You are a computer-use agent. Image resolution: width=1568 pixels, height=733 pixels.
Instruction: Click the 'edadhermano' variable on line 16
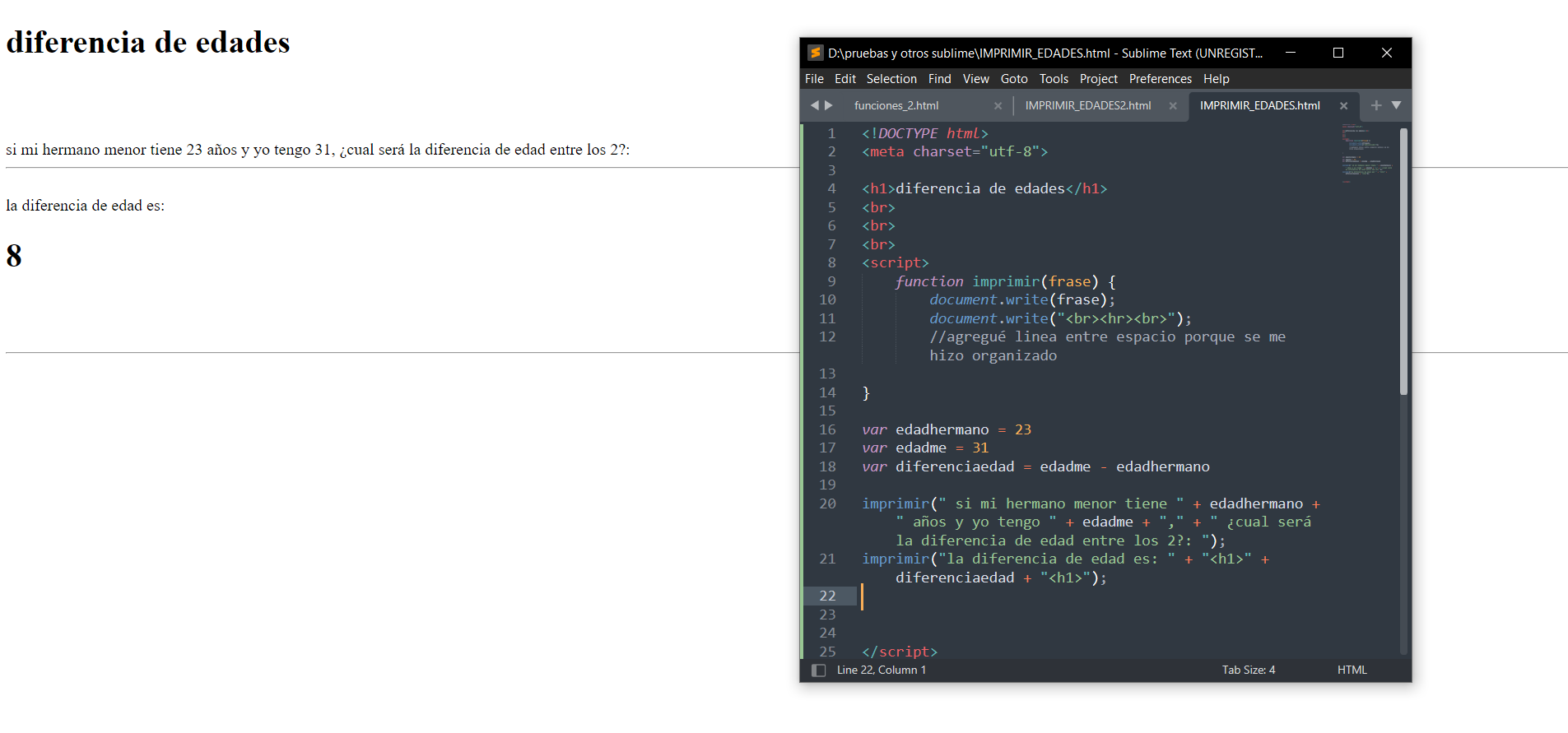(942, 429)
